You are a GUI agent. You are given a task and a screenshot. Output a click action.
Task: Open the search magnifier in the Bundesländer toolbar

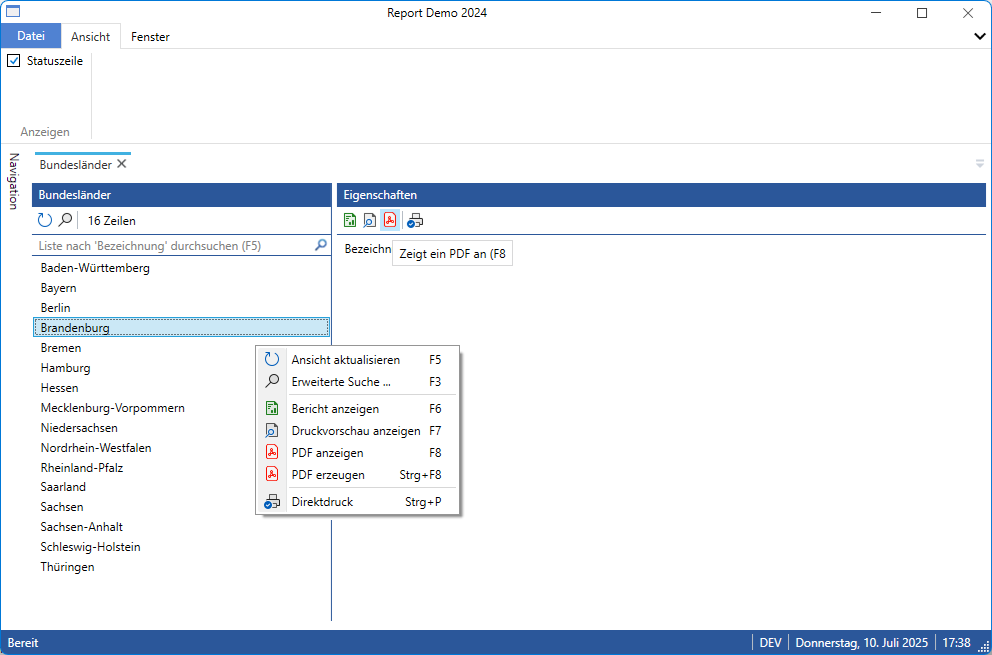(66, 220)
